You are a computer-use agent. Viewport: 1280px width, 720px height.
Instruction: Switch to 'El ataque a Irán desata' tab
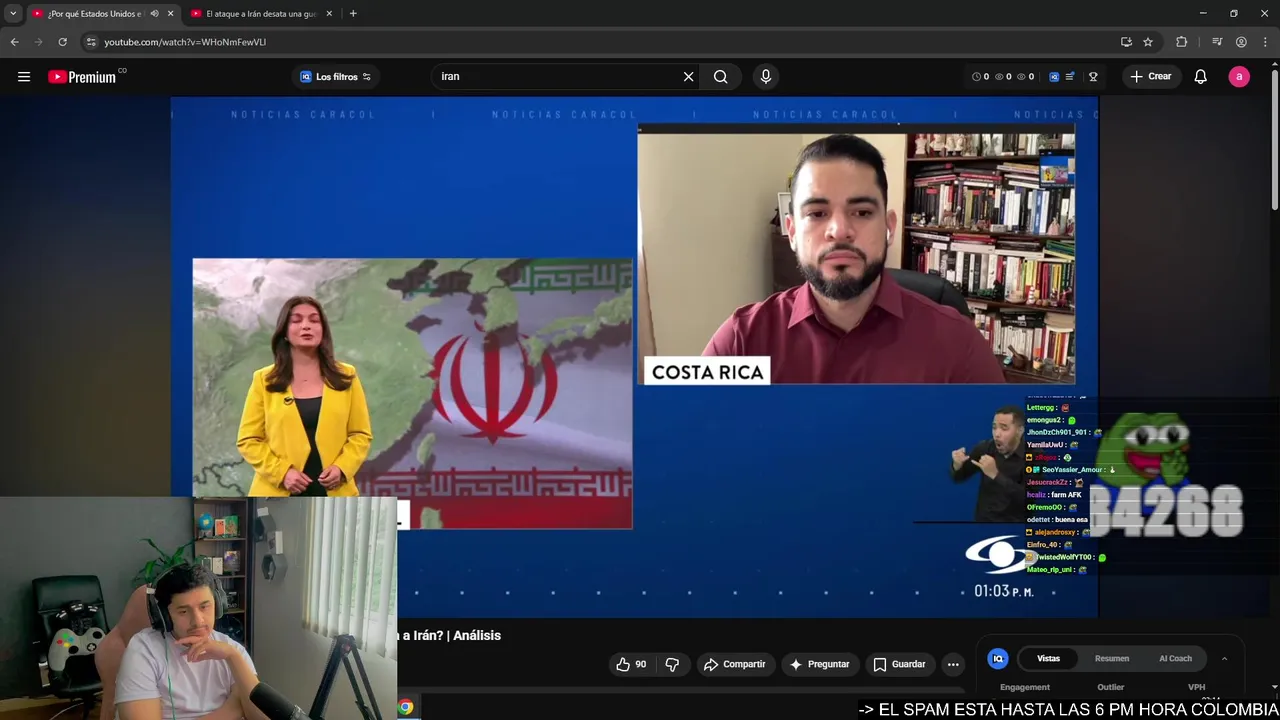(x=261, y=14)
